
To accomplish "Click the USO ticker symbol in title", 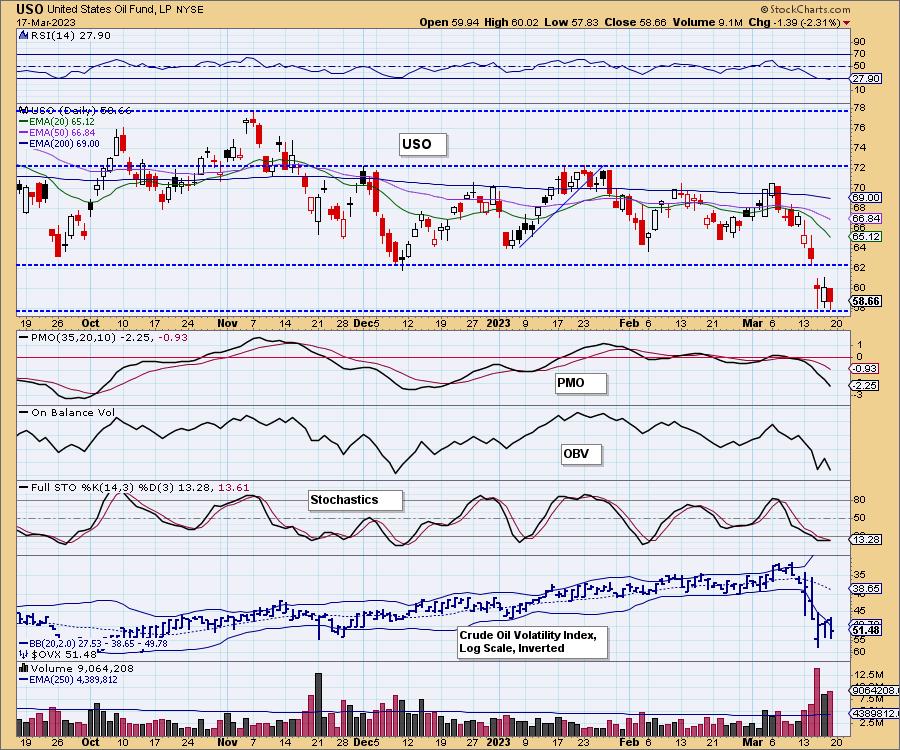I will click(x=30, y=9).
